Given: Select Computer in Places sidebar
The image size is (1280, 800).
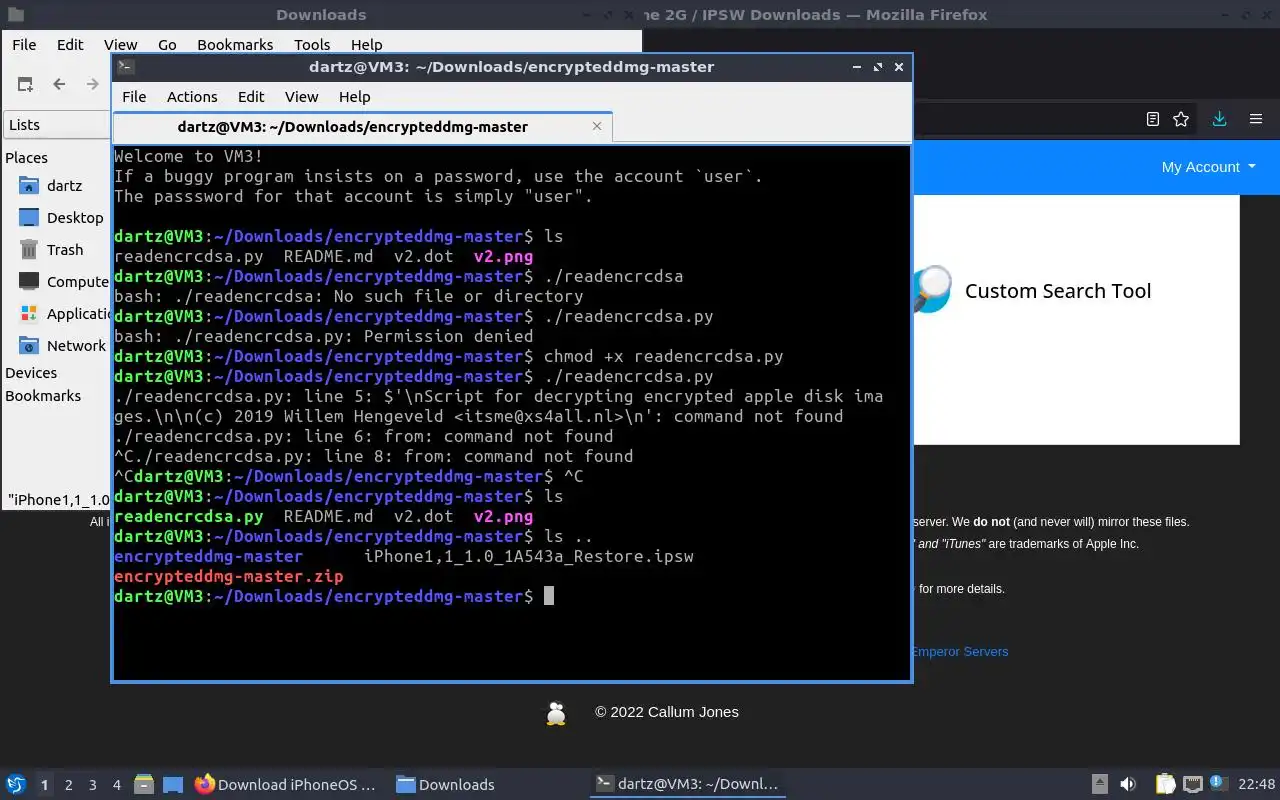Looking at the screenshot, I should (63, 282).
